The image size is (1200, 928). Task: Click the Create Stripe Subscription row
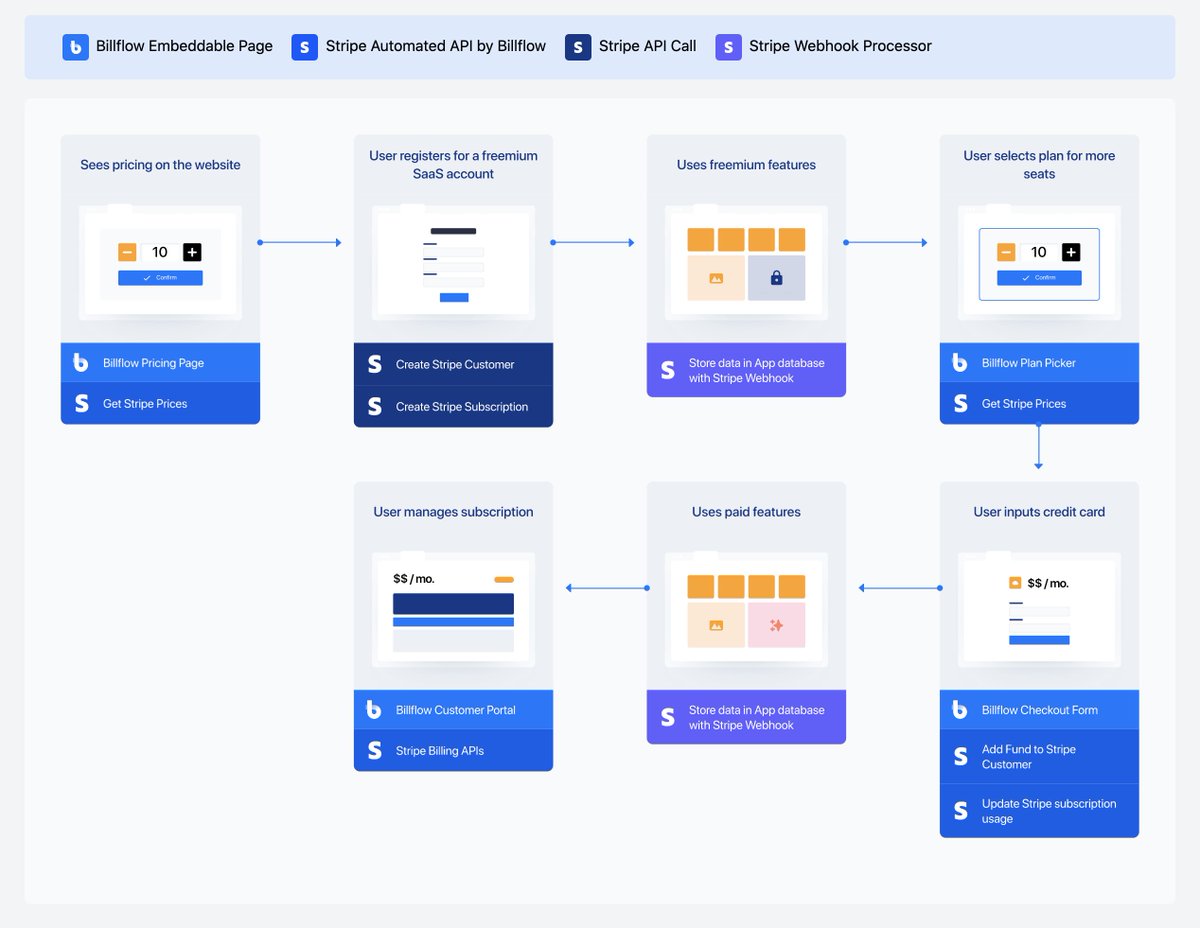point(453,406)
